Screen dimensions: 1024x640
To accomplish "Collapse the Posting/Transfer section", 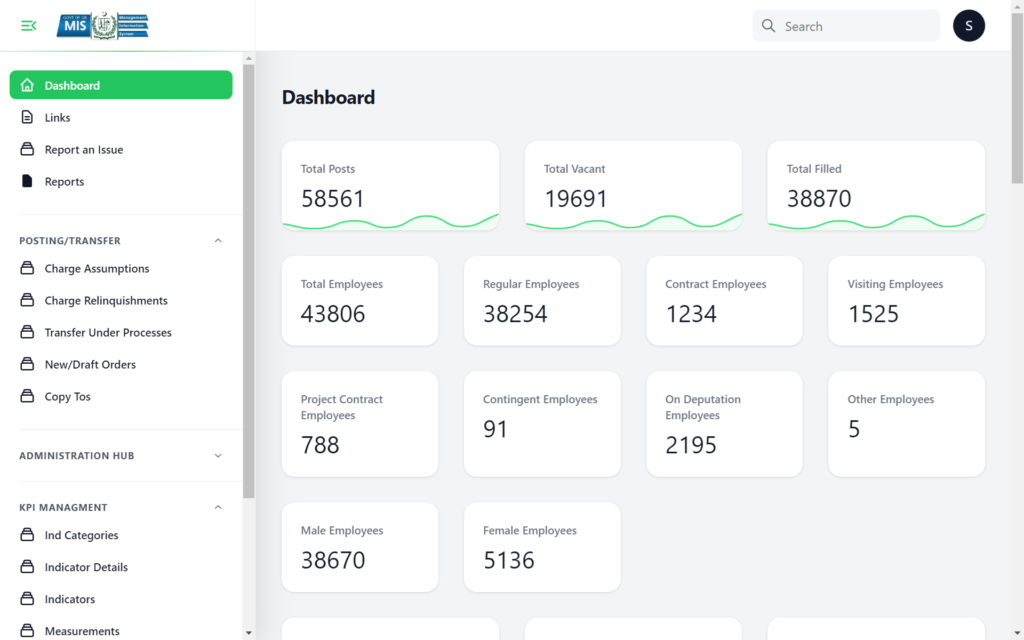I will (218, 241).
